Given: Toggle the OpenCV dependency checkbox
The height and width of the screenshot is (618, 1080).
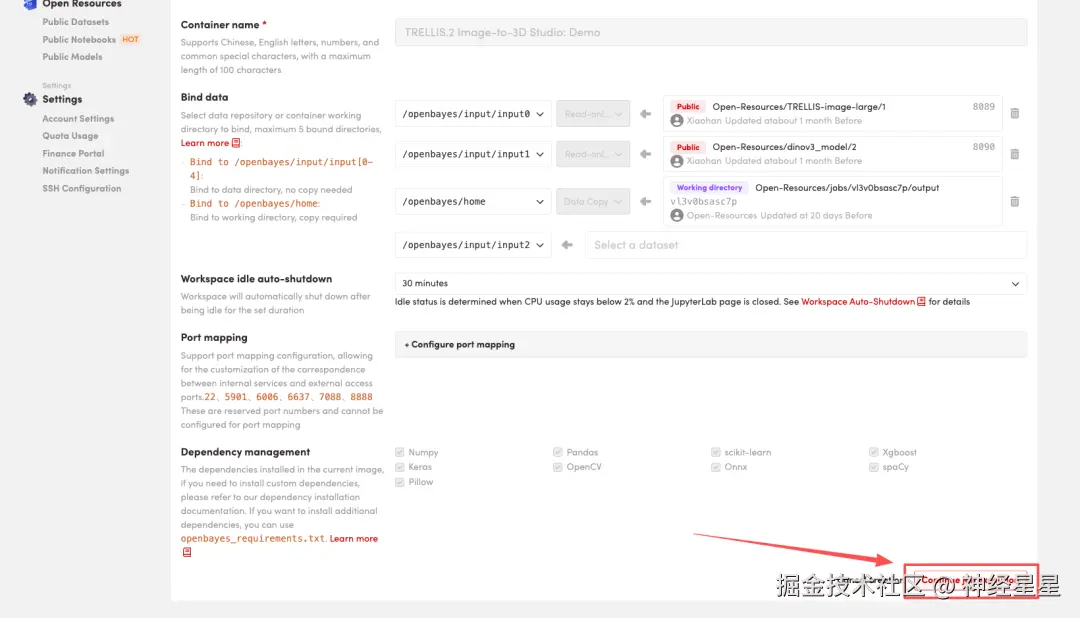Looking at the screenshot, I should tap(557, 467).
